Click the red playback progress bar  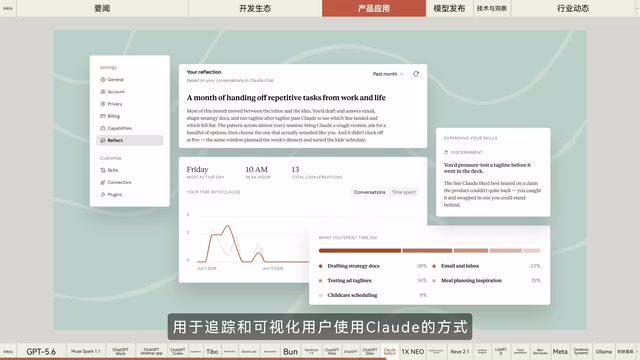tap(193, 359)
